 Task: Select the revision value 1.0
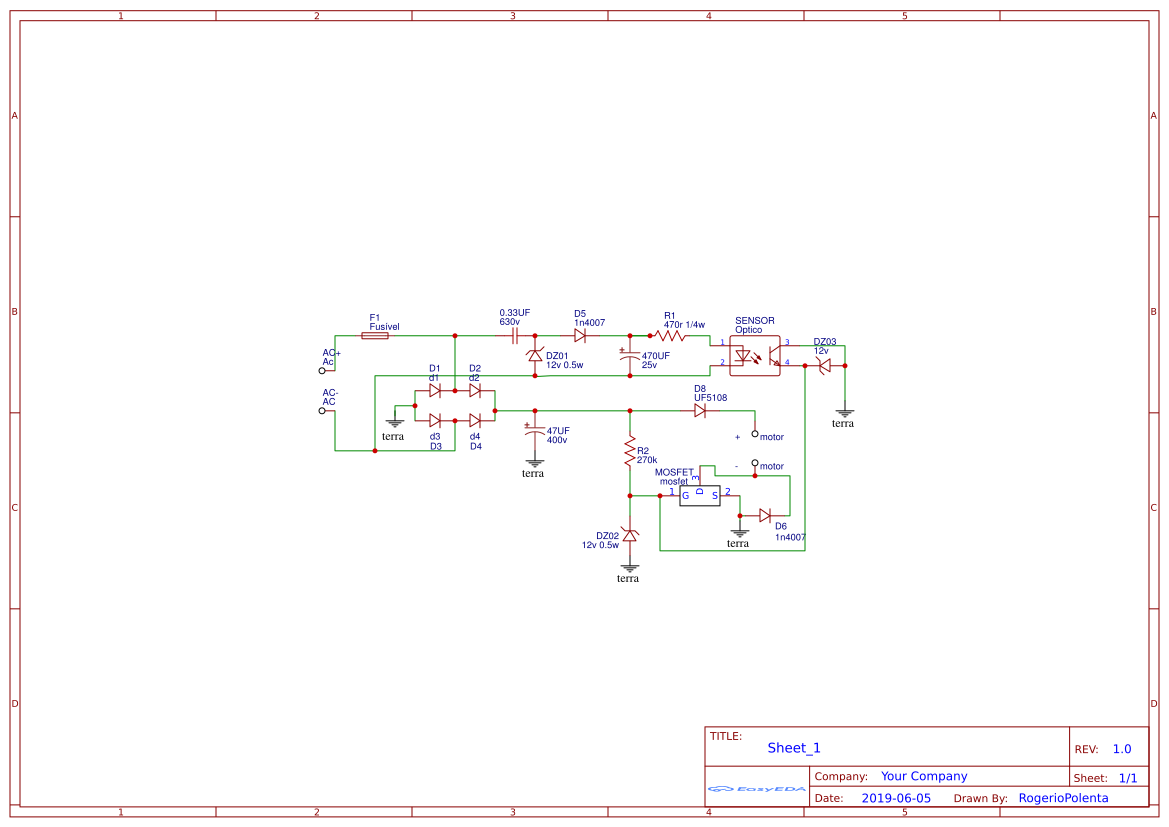[x=1122, y=749]
